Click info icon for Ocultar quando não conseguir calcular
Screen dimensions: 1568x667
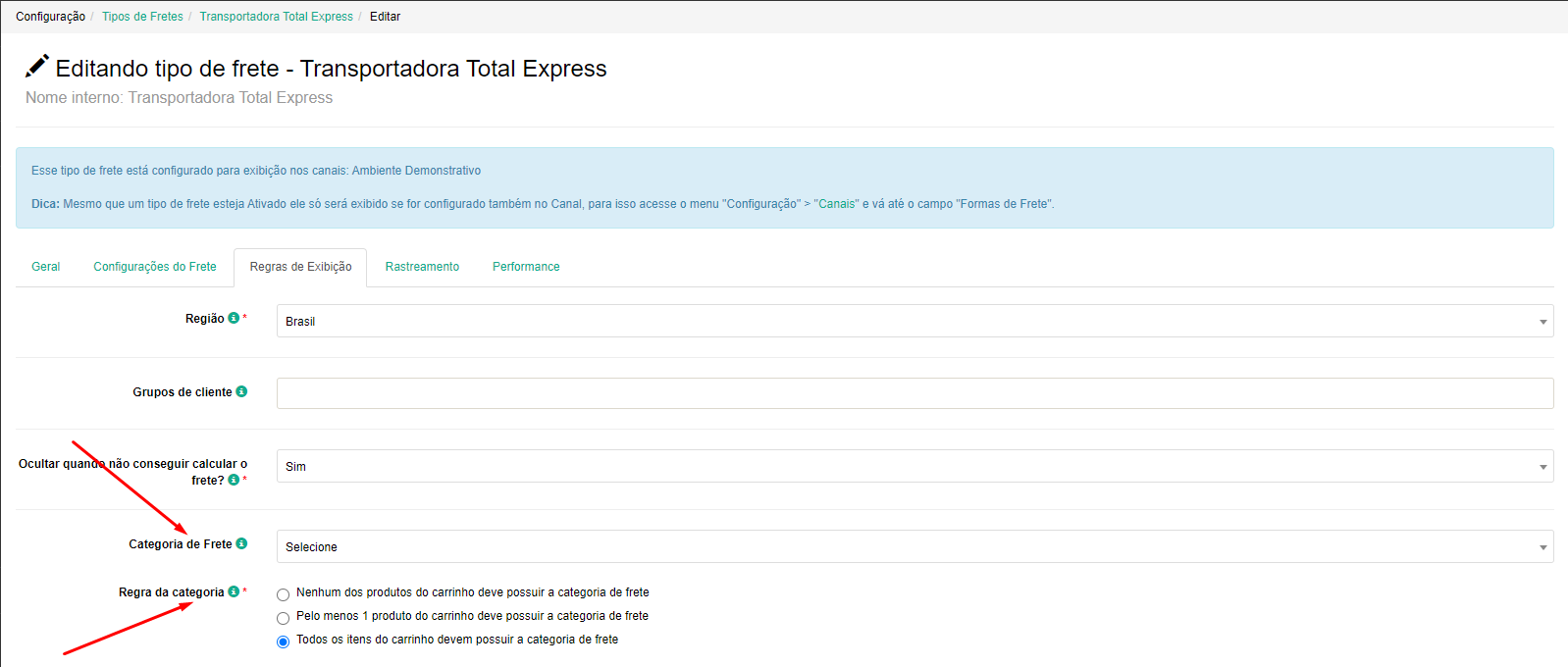[x=234, y=480]
